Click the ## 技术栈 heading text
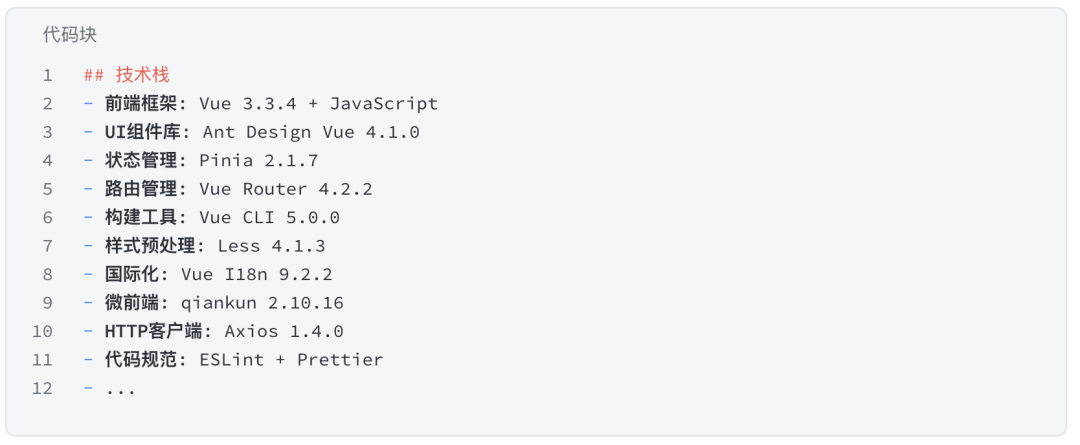This screenshot has width=1080, height=445. [x=127, y=75]
